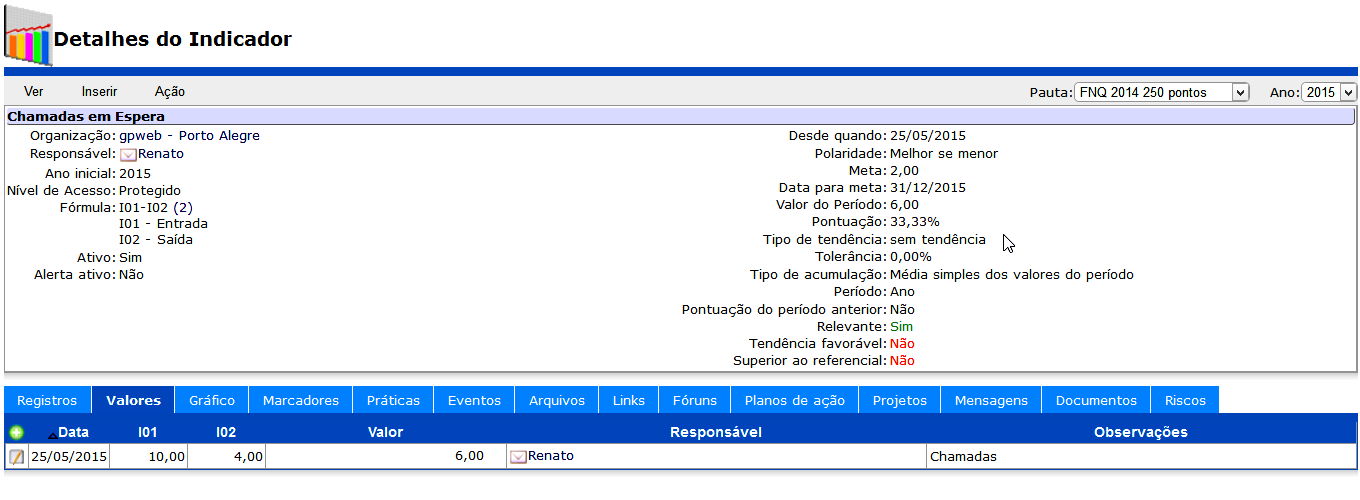
Task: Open the Marcadores tab
Action: tap(301, 400)
